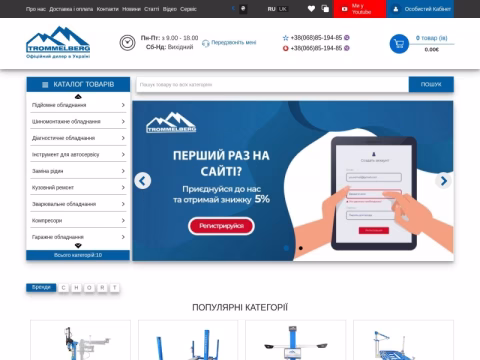480x360 pixels.
Task: Filter brands by letter O
Action: pos(89,288)
